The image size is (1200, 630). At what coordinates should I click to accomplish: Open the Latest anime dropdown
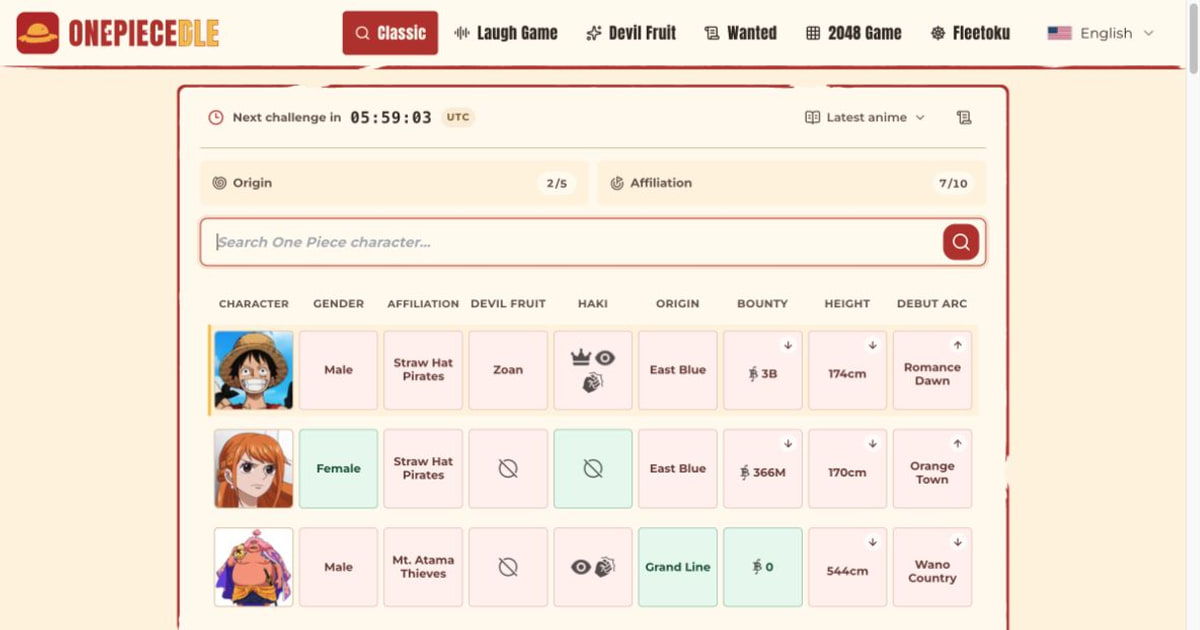tap(866, 117)
